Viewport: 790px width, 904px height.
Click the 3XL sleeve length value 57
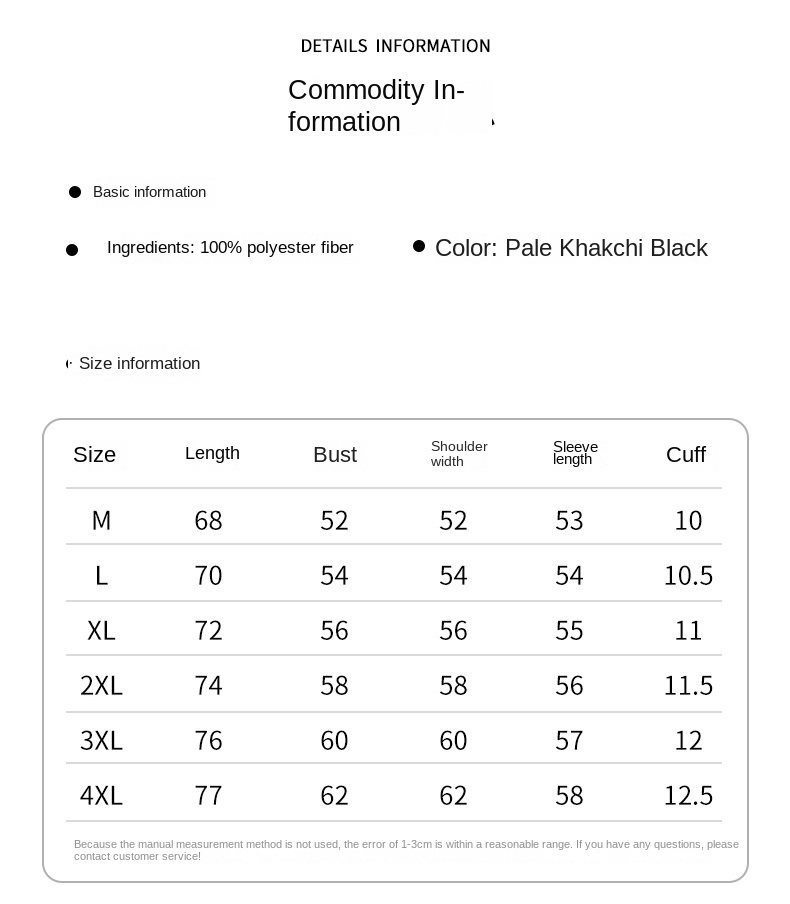tap(569, 741)
